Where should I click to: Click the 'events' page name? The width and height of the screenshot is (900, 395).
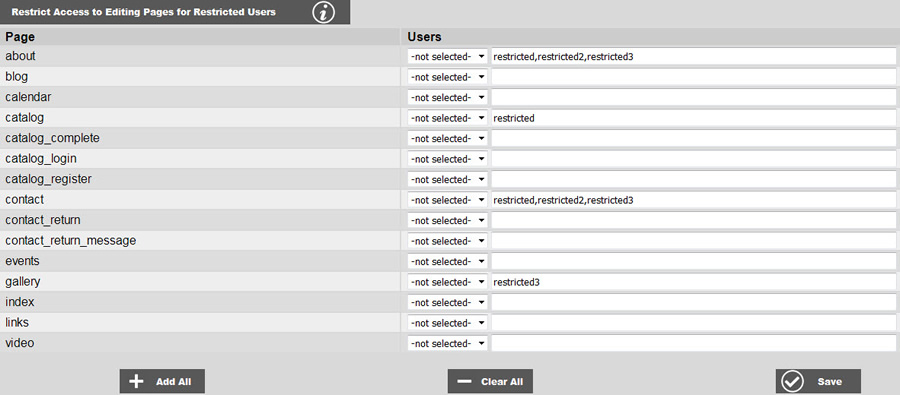tap(22, 261)
